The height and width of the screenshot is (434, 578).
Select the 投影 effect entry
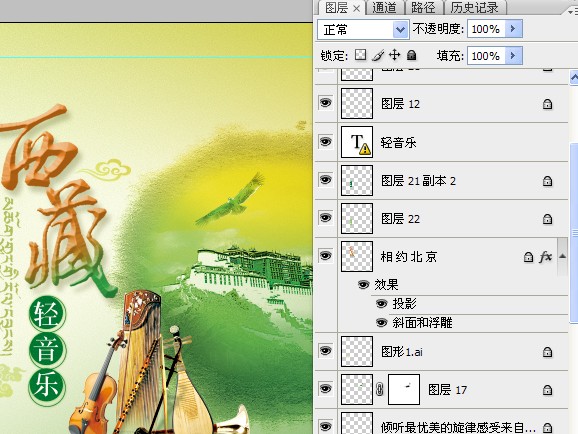coord(404,304)
